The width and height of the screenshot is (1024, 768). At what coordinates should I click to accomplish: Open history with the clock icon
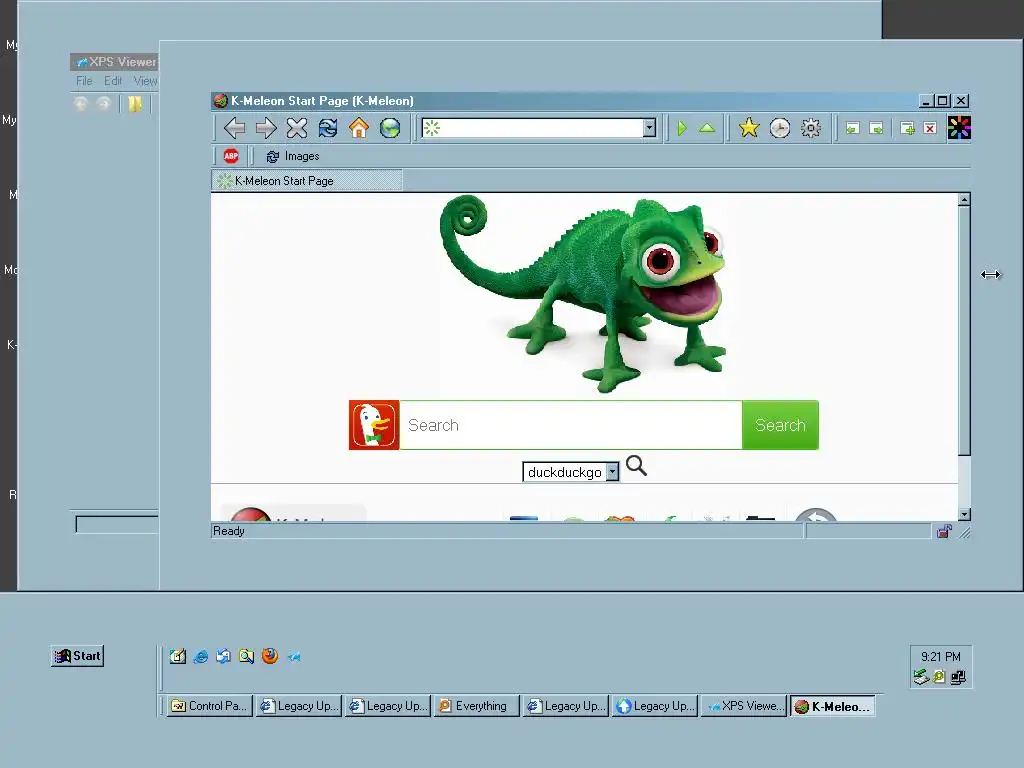coord(780,128)
